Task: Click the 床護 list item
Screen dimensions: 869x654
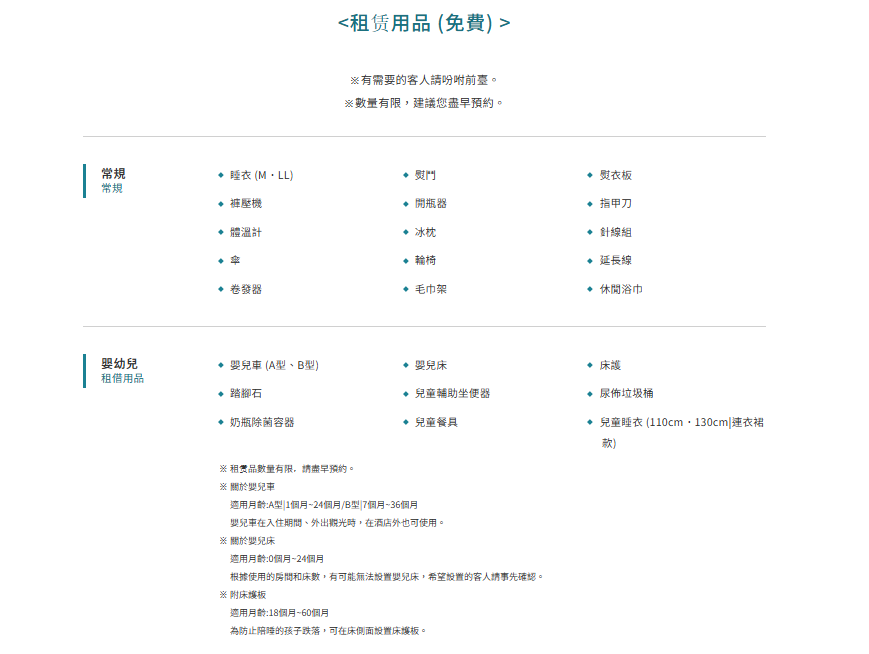Action: [x=610, y=365]
